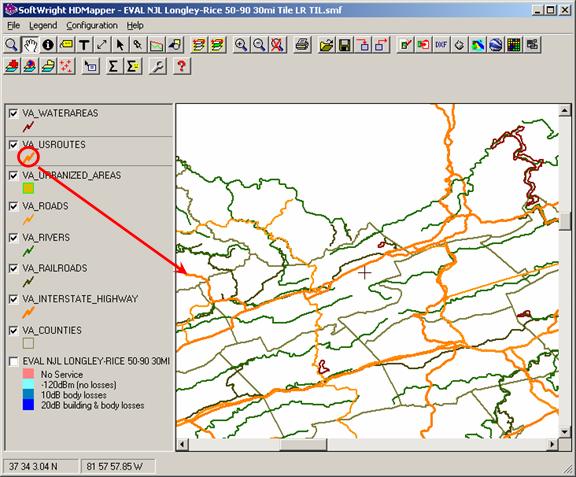Toggle VA_INTERSTATE_HIGHWAY layer checkbox
This screenshot has height=477, width=576.
click(14, 300)
